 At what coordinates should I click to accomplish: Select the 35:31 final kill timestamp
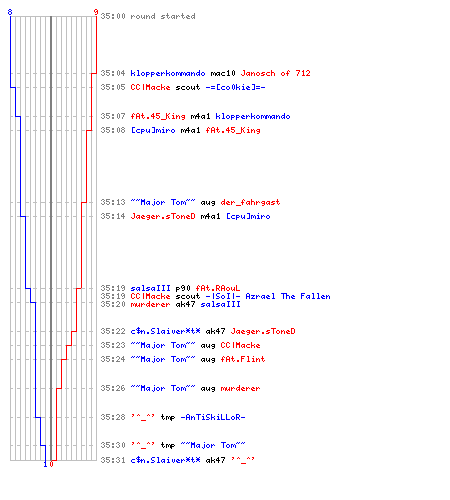(113, 460)
